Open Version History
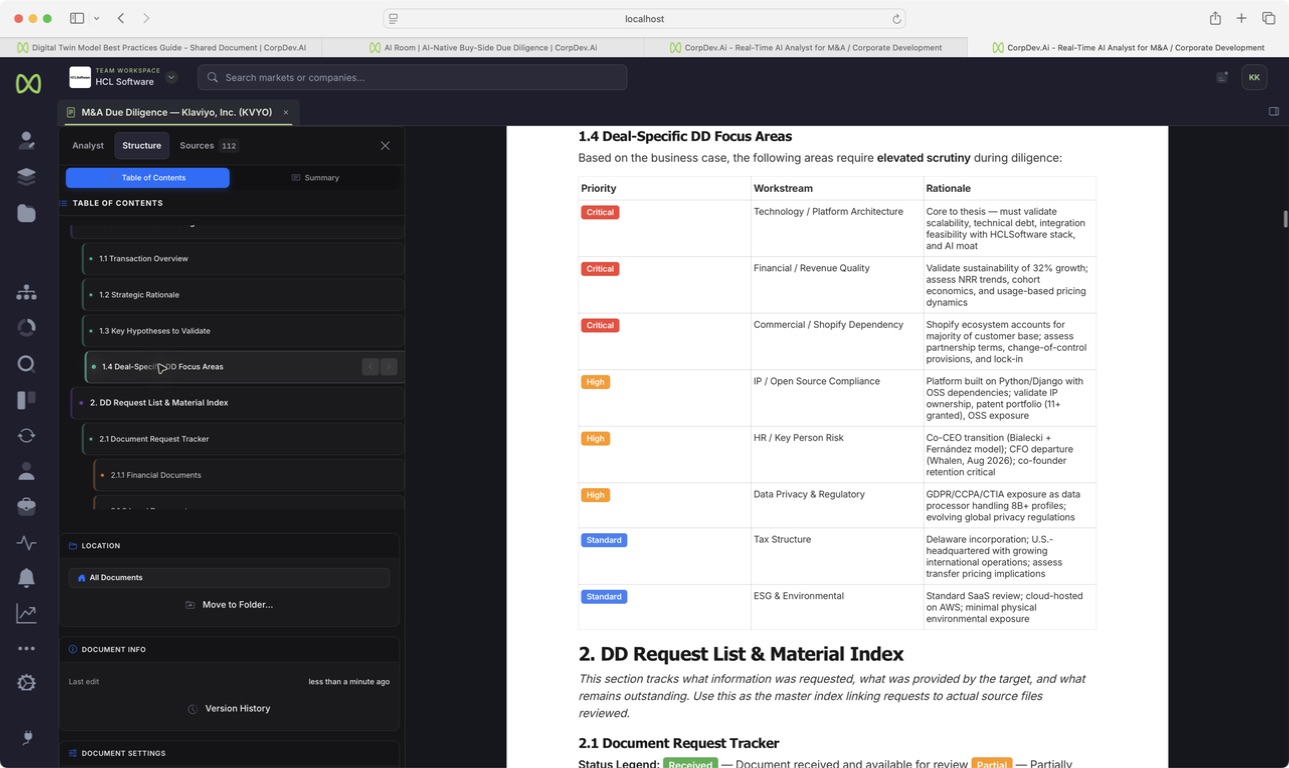Image resolution: width=1289 pixels, height=768 pixels. [x=229, y=709]
